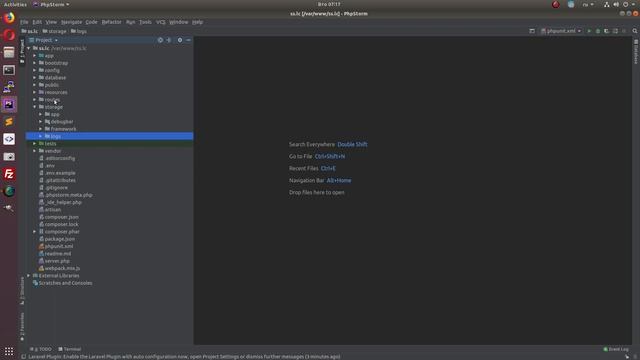The image size is (640, 360).
Task: Click the PhpStorm icon in the dock
Action: (x=9, y=104)
